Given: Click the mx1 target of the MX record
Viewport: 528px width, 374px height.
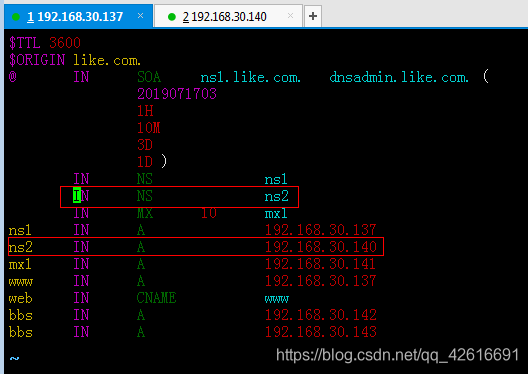Looking at the screenshot, I should coord(276,213).
